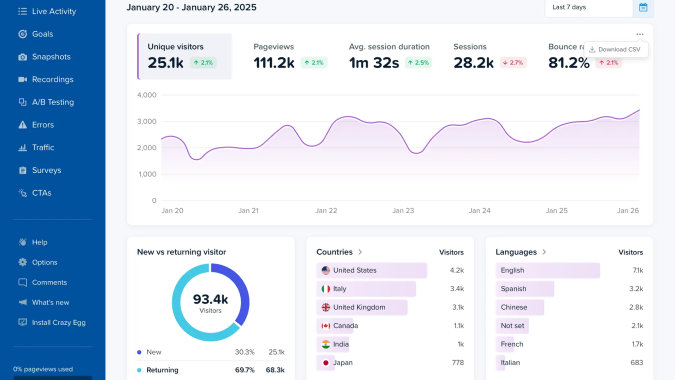The width and height of the screenshot is (675, 380).
Task: Click the Returning 69.7% percentage value
Action: pos(245,370)
